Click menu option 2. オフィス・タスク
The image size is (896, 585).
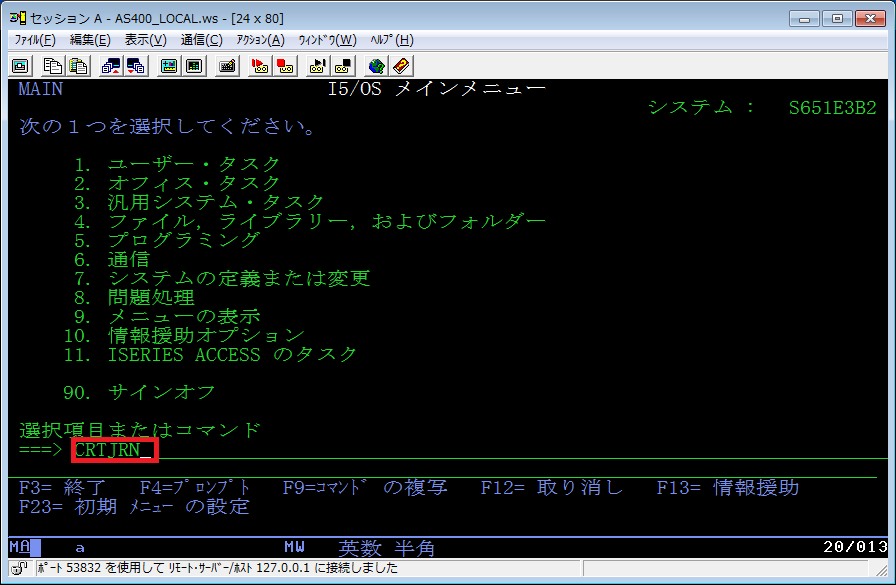(x=178, y=183)
